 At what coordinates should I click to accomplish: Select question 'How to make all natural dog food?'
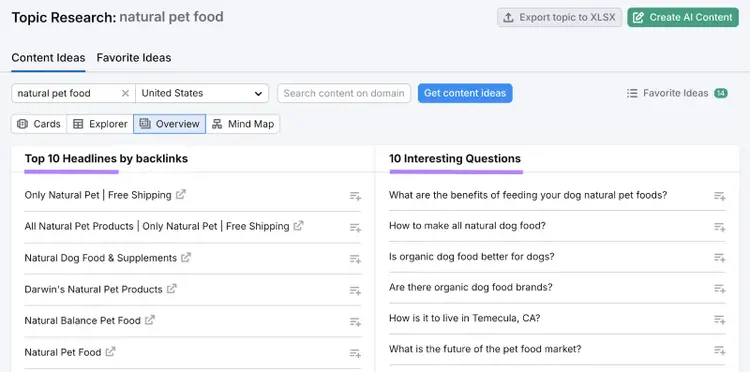(x=467, y=226)
